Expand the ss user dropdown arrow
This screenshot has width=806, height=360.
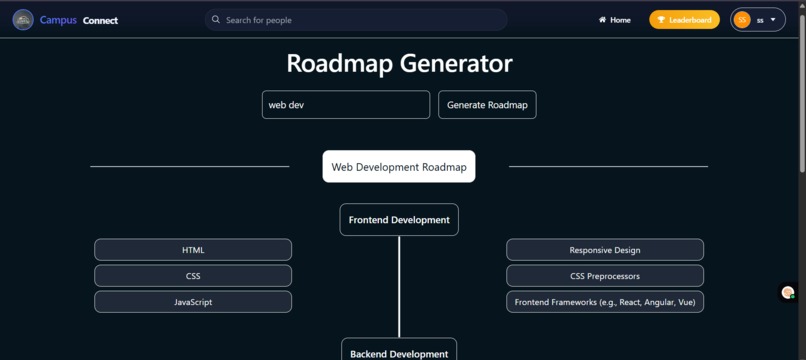(x=773, y=20)
